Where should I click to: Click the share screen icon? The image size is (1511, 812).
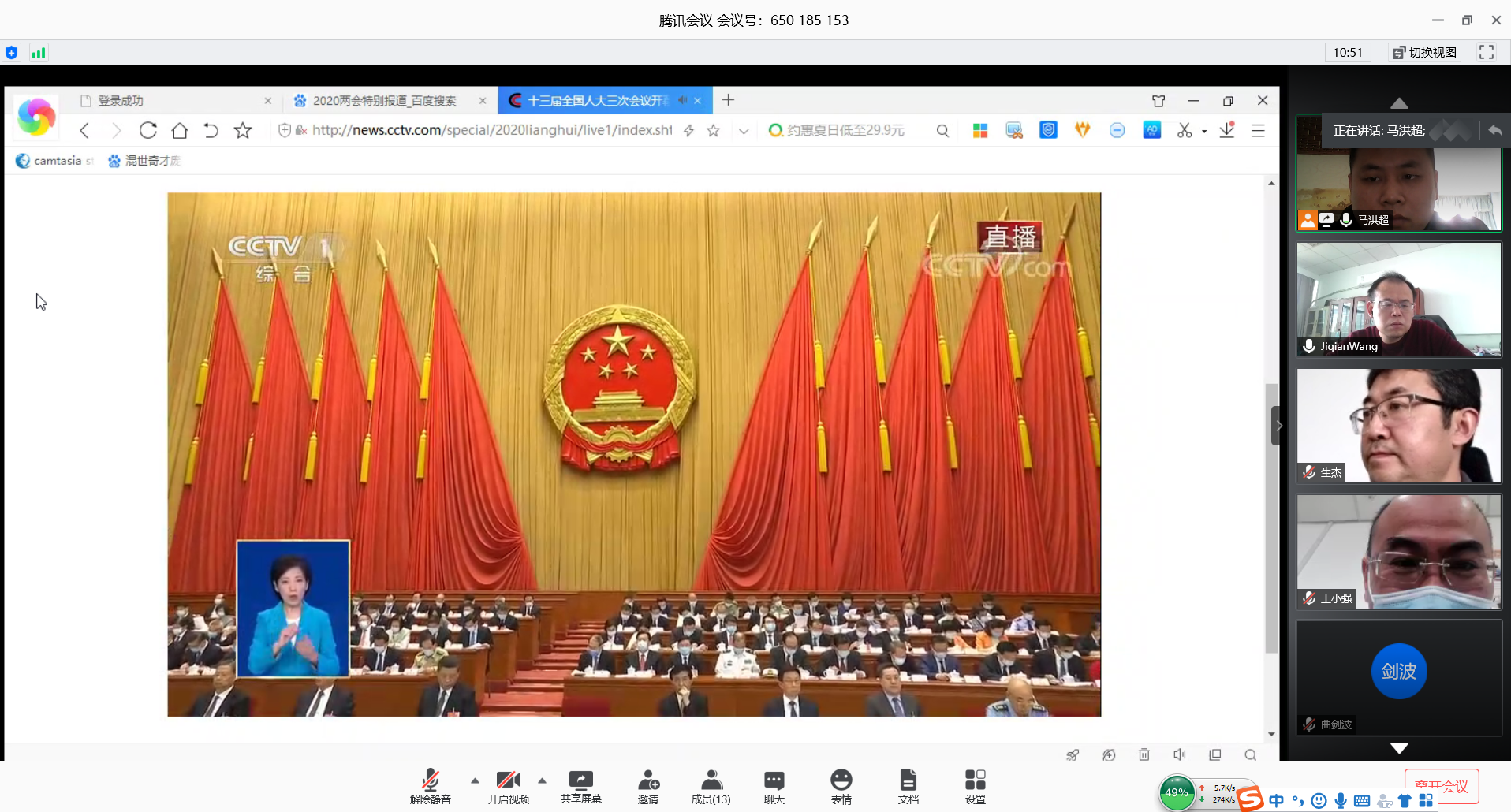pos(580,780)
